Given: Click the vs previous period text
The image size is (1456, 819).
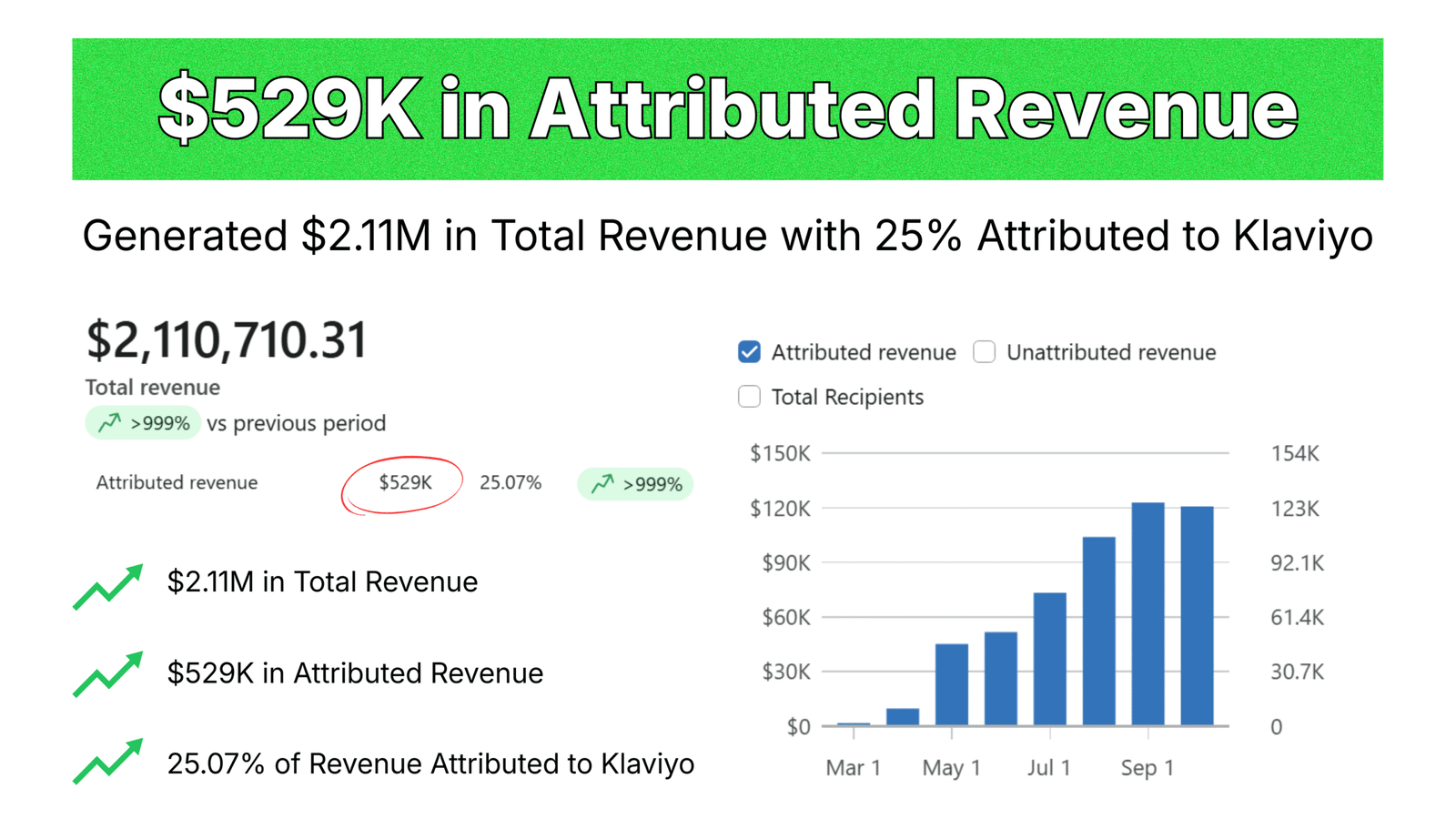Looking at the screenshot, I should (x=297, y=423).
